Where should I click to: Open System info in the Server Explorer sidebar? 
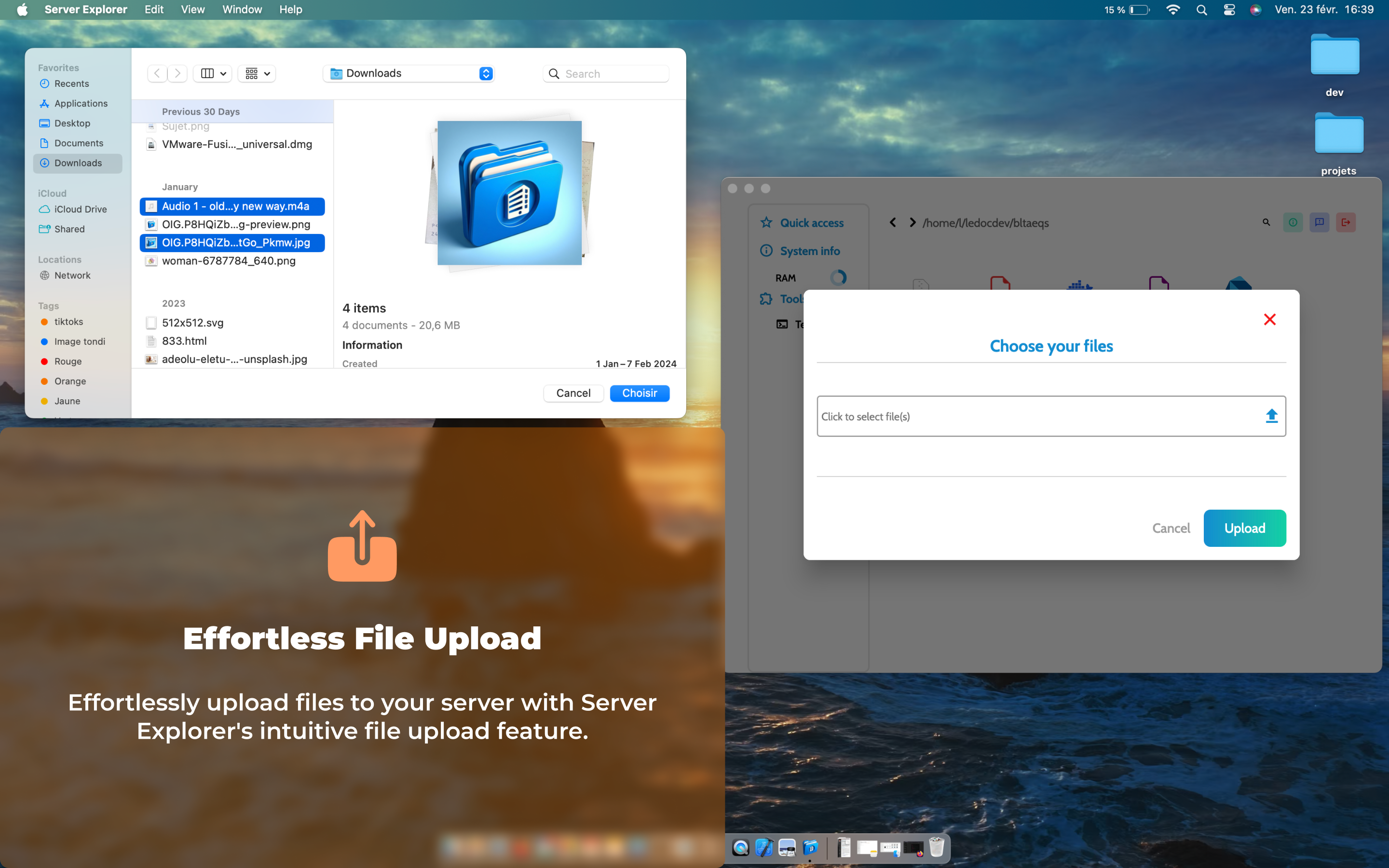pos(809,251)
